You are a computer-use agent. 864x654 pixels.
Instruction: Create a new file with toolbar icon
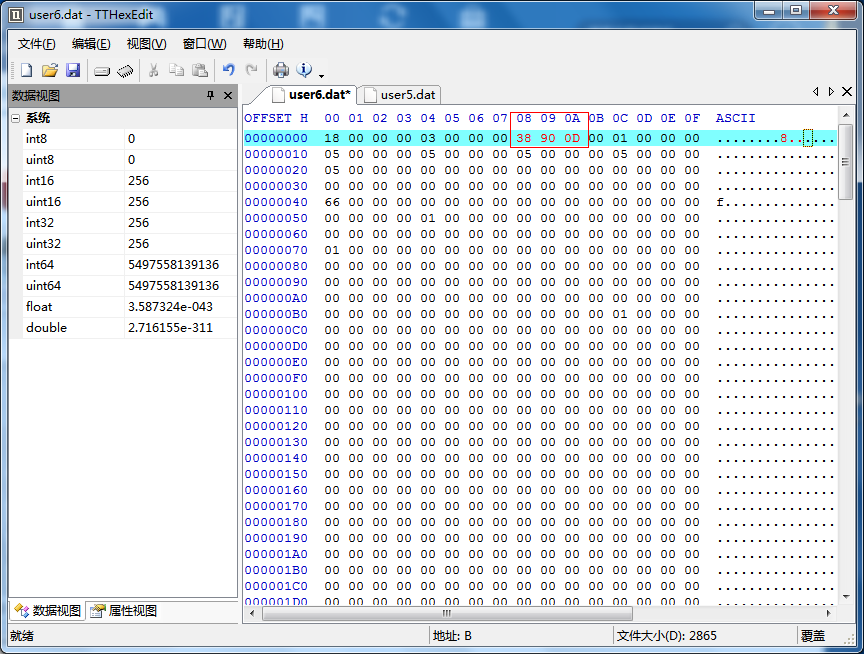pos(26,70)
